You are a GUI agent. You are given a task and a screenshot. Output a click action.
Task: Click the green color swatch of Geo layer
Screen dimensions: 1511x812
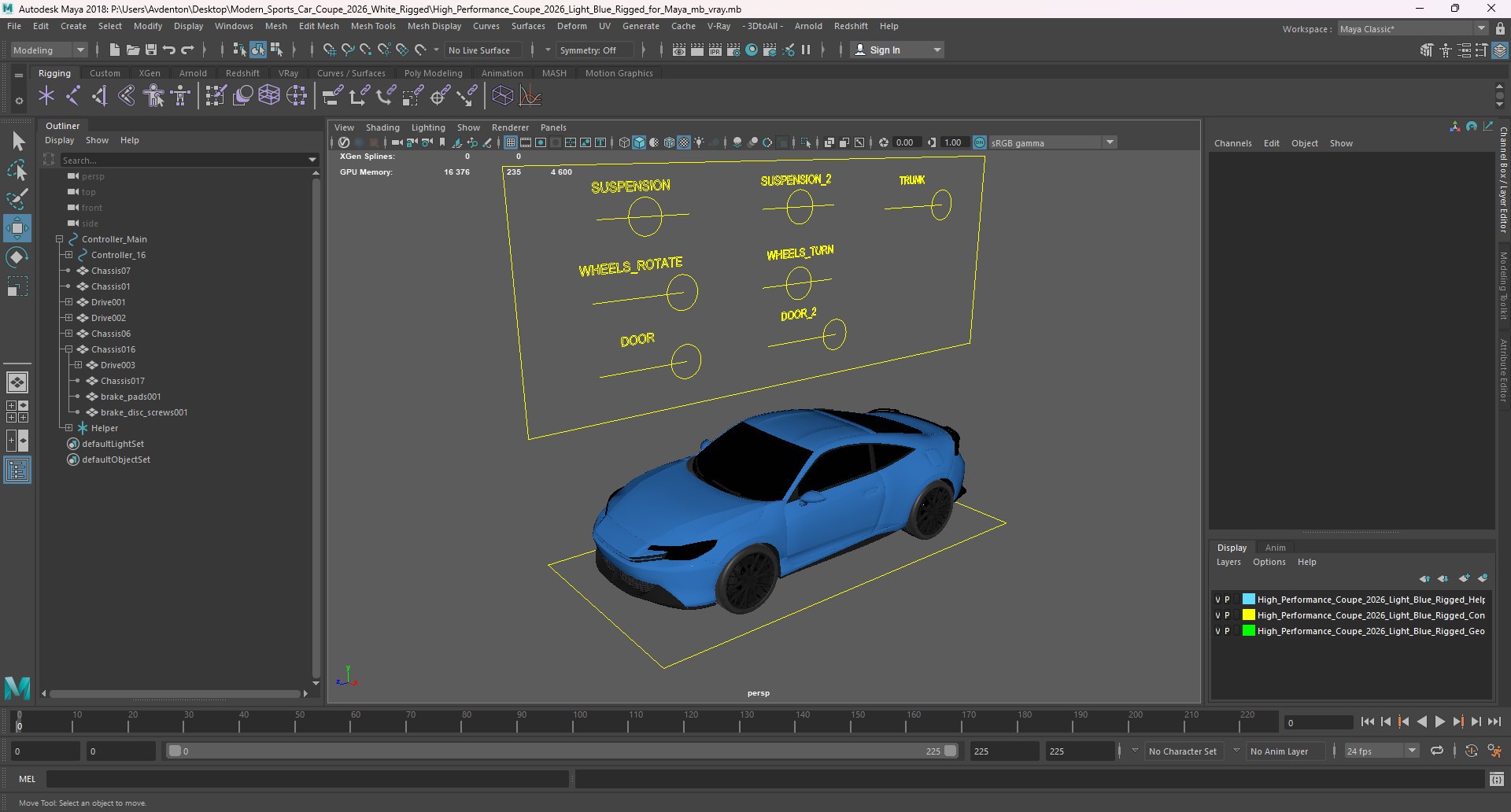pyautogui.click(x=1248, y=631)
